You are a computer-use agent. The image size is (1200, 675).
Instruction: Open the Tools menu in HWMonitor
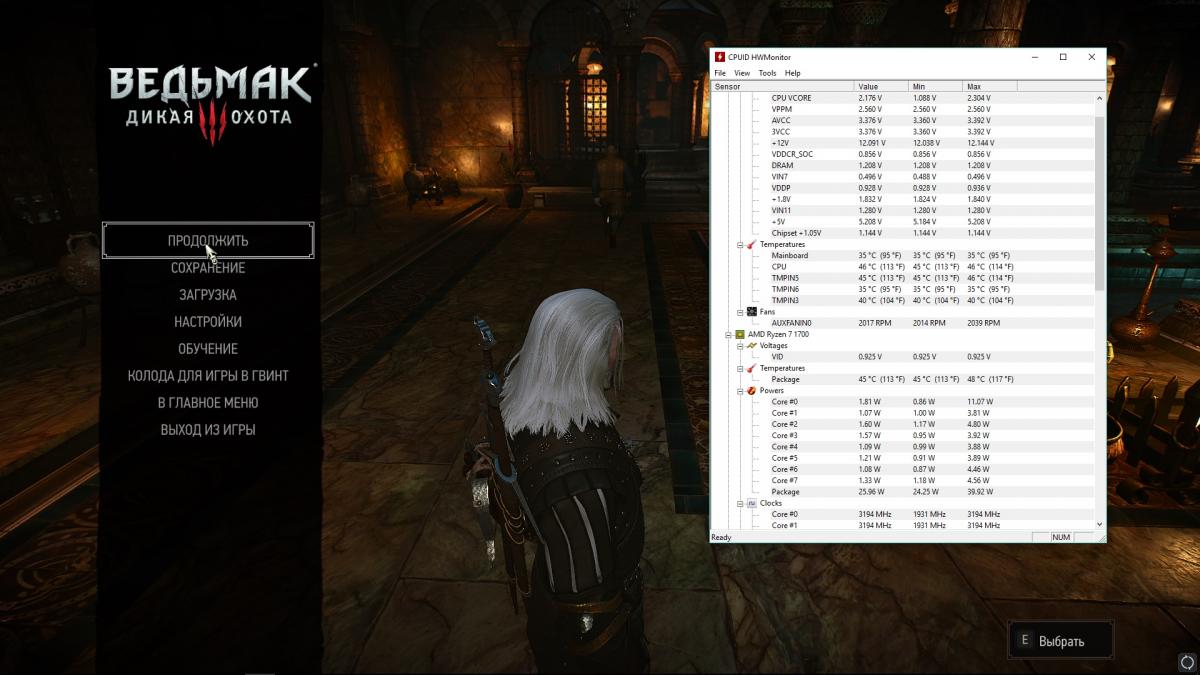pos(767,73)
